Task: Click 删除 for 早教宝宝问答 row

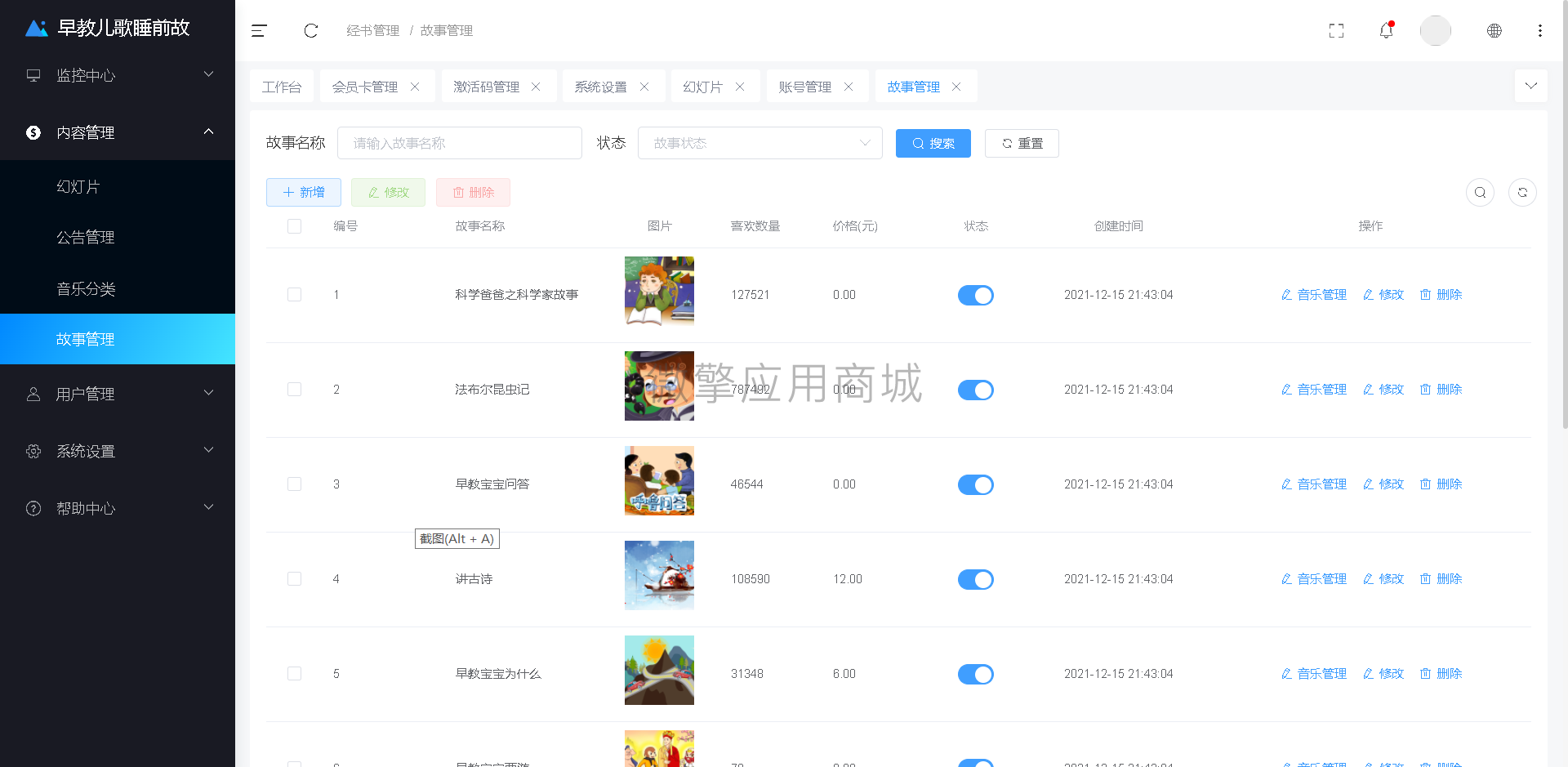Action: [x=1441, y=484]
